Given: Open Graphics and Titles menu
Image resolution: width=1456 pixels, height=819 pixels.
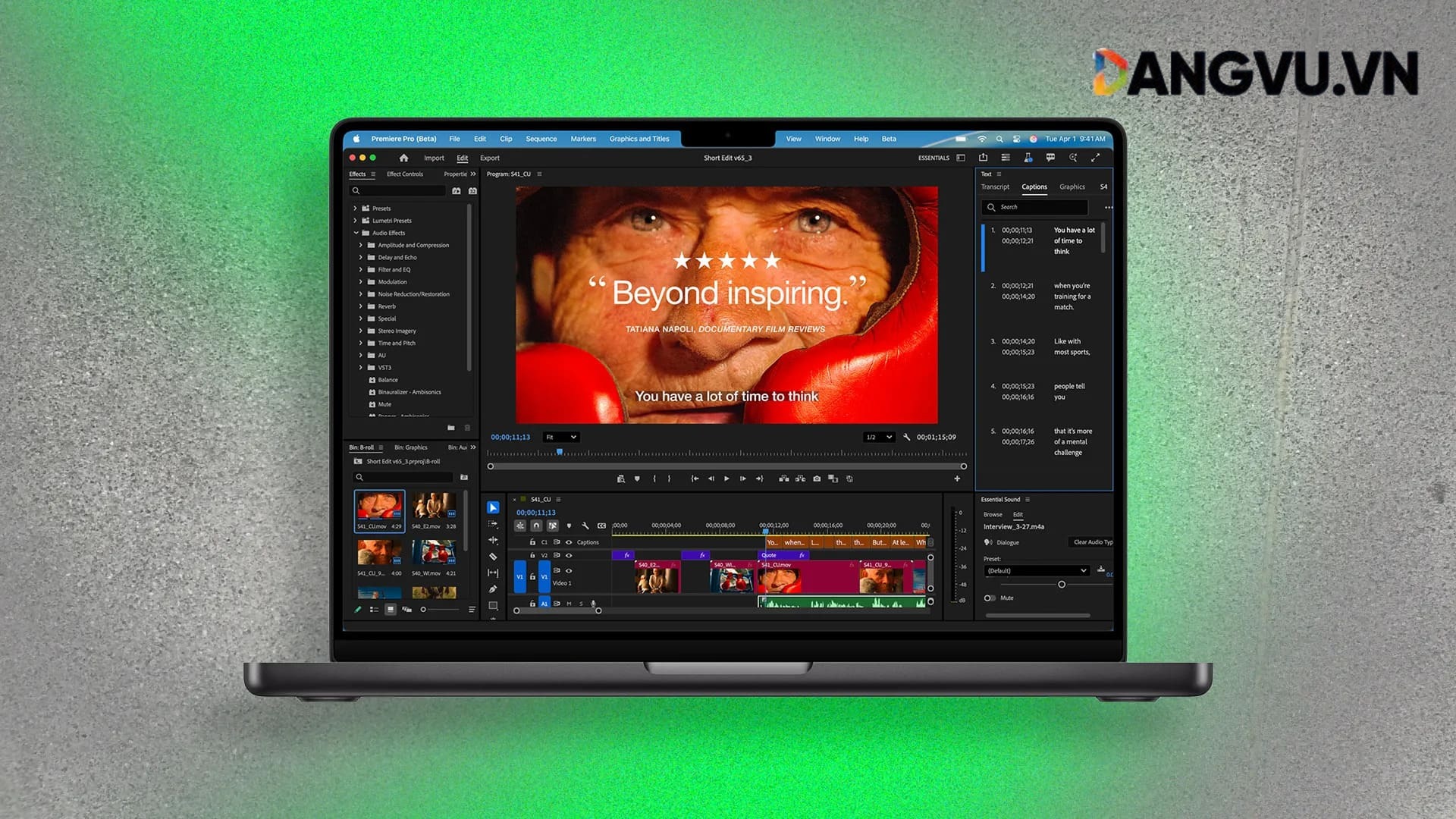Looking at the screenshot, I should [639, 139].
